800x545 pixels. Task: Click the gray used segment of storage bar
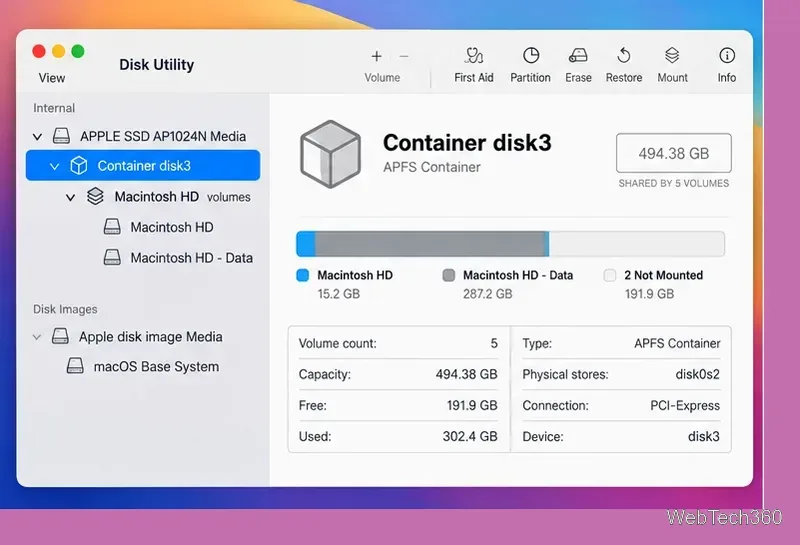(x=431, y=244)
